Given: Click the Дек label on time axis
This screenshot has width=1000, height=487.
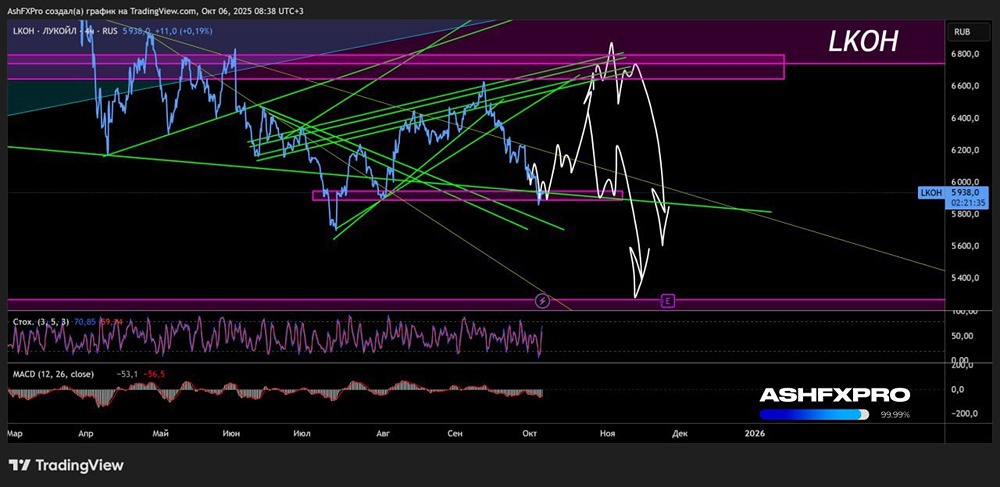Looking at the screenshot, I should tap(680, 434).
